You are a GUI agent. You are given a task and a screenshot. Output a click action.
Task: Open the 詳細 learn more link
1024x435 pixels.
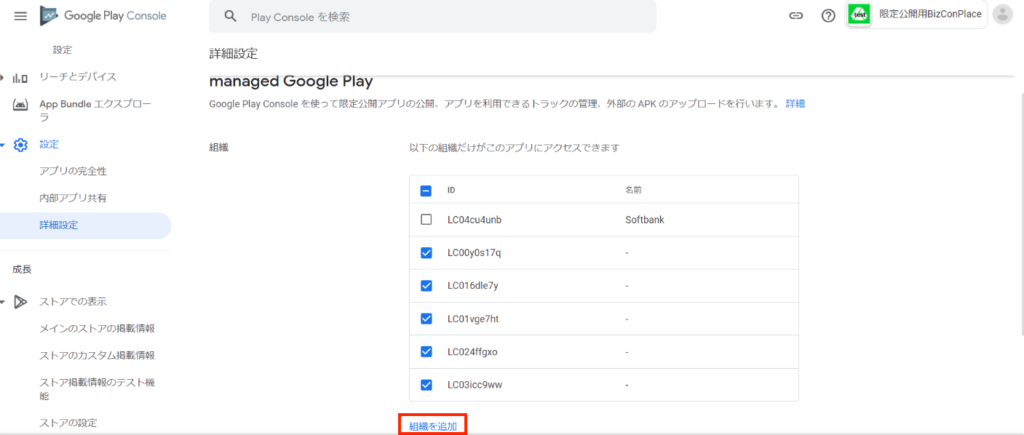(x=795, y=103)
